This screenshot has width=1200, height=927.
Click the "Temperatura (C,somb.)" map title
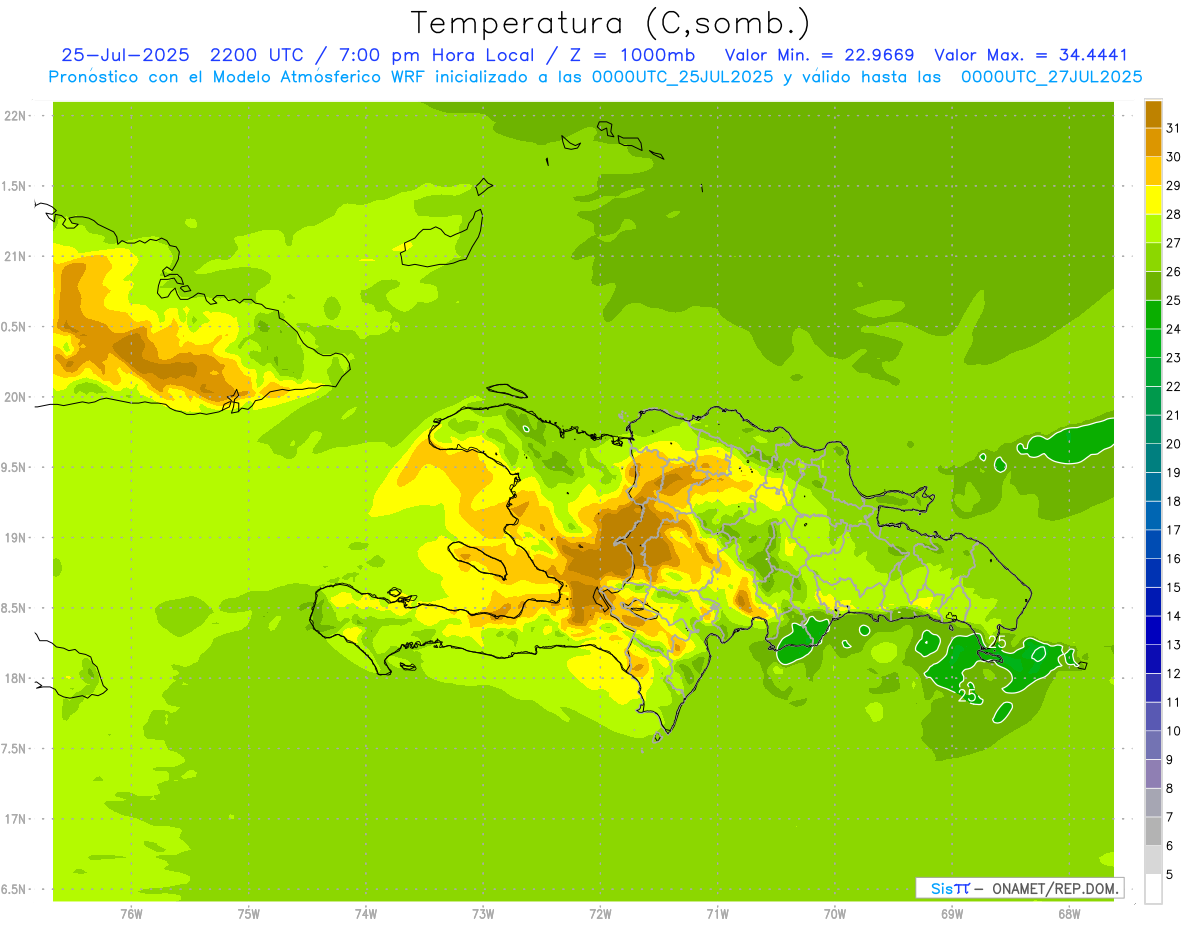tap(611, 23)
